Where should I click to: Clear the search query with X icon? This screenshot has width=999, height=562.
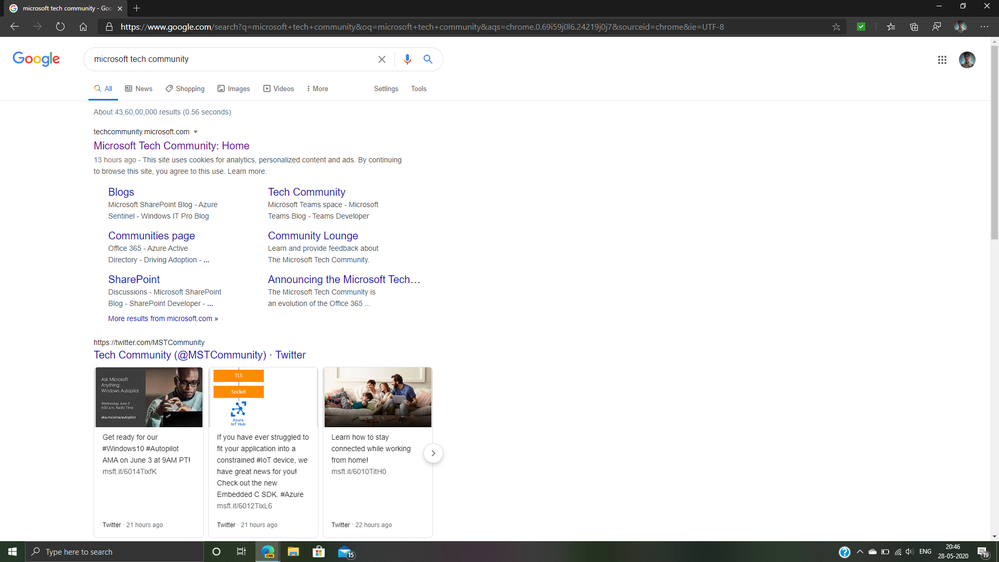pyautogui.click(x=382, y=59)
